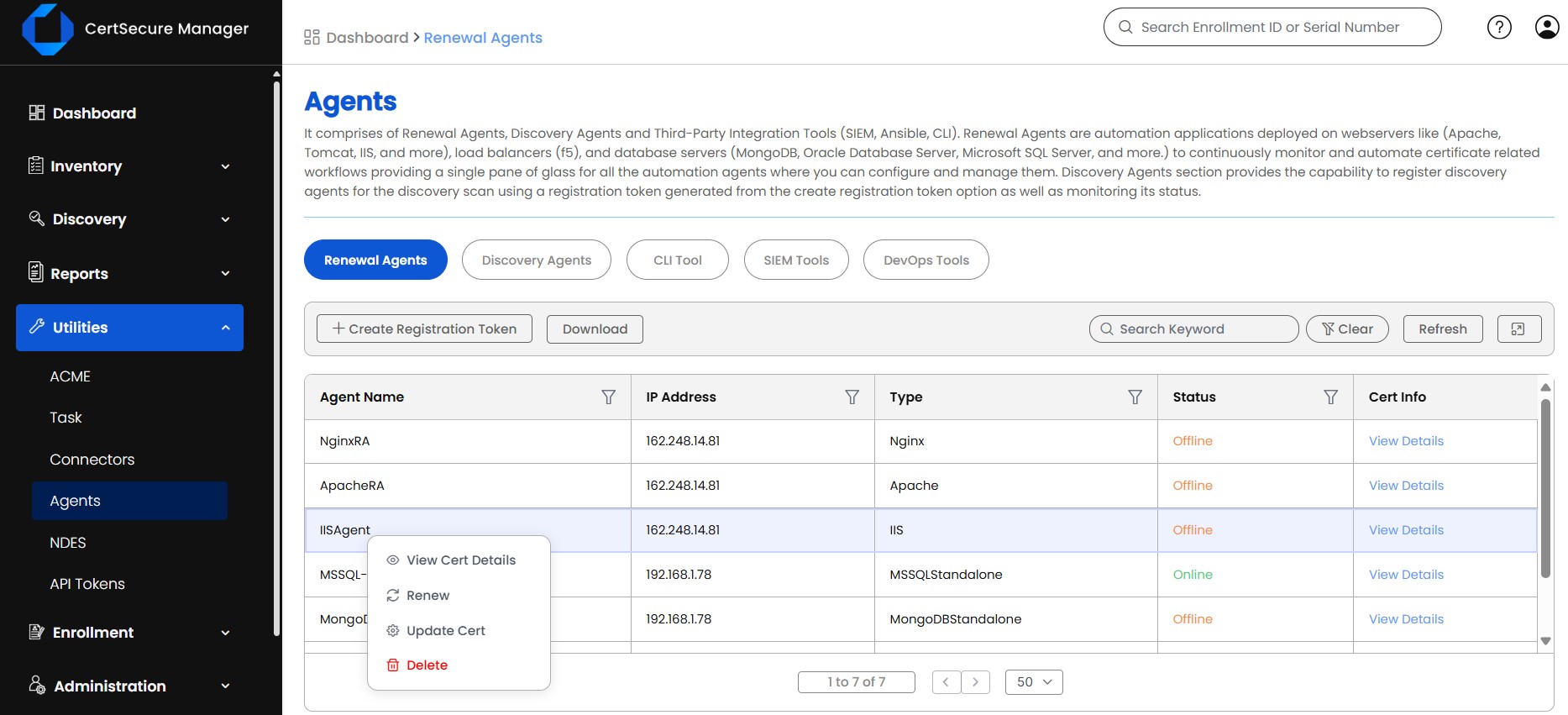Choose Update Cert in the context menu
This screenshot has height=715, width=1568.
(x=459, y=631)
